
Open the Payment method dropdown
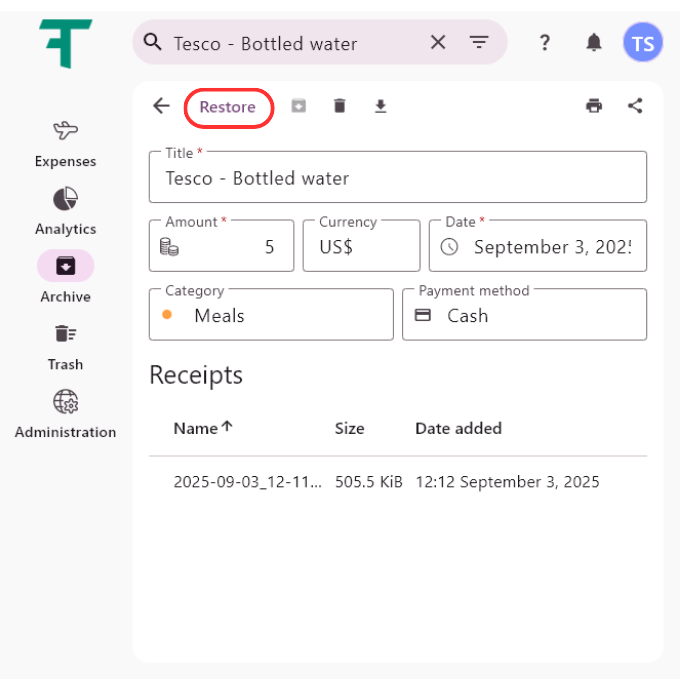[524, 315]
